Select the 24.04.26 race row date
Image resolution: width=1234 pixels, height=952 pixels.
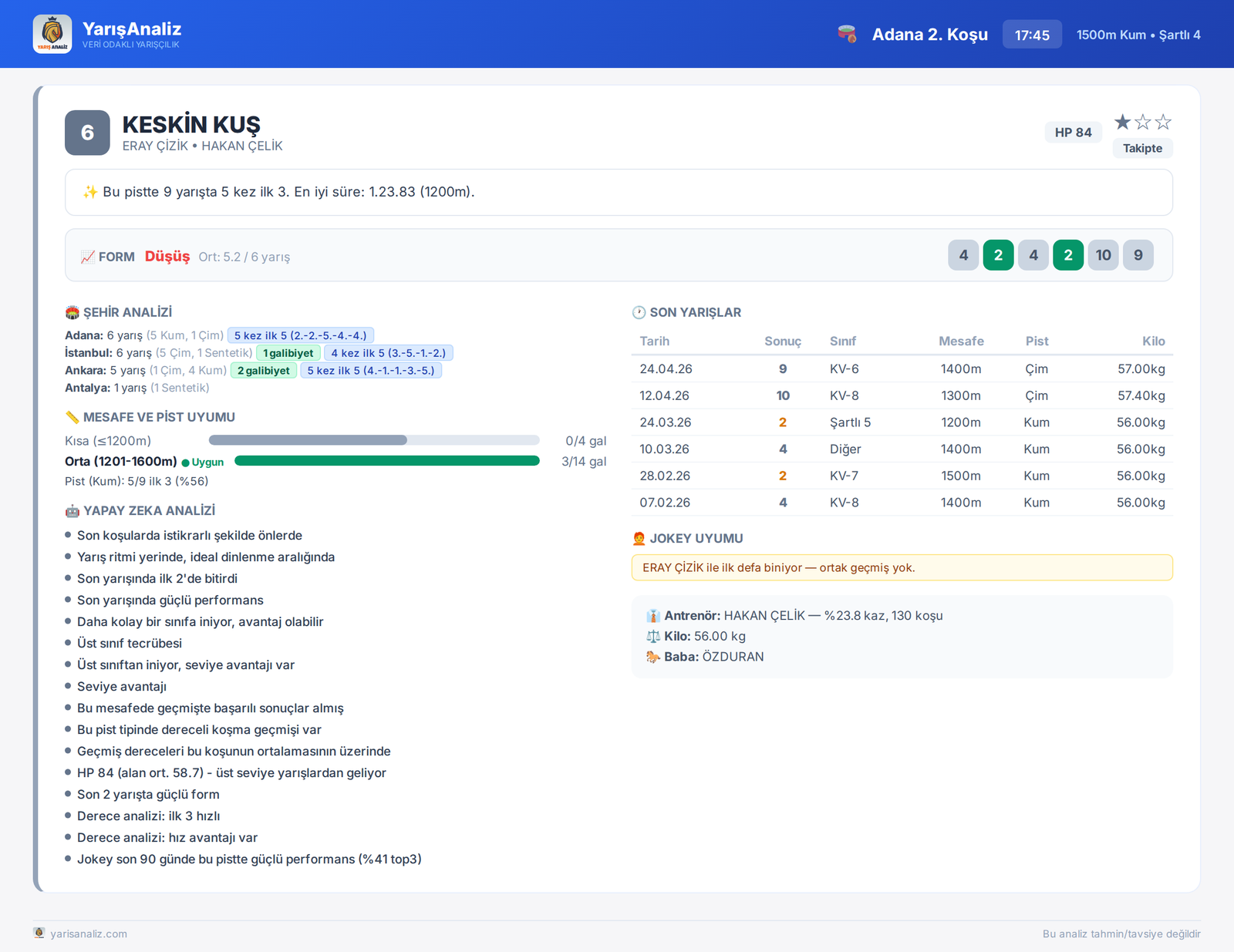666,368
